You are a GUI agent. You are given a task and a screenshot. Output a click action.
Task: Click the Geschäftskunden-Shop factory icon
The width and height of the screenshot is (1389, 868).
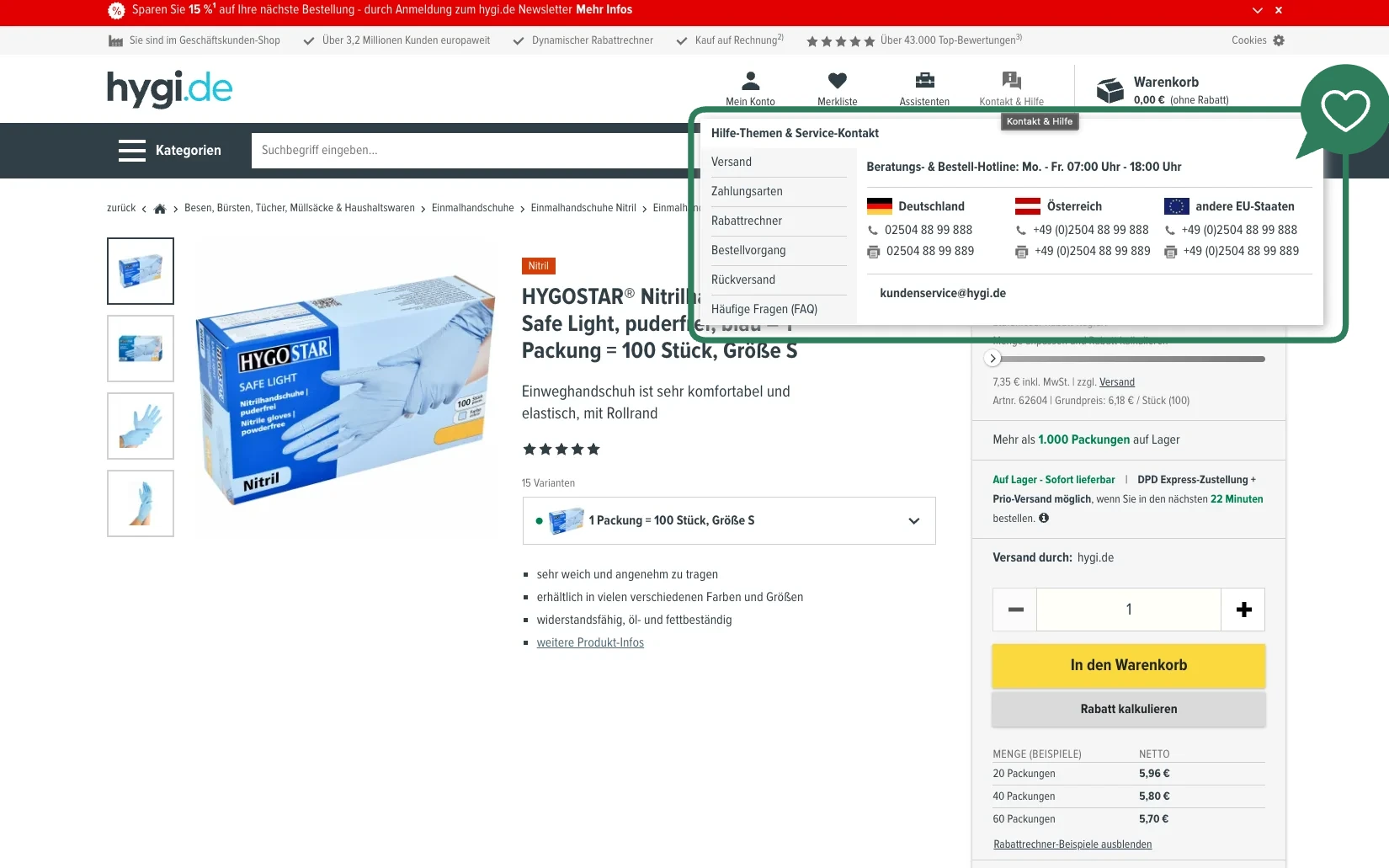(x=115, y=40)
